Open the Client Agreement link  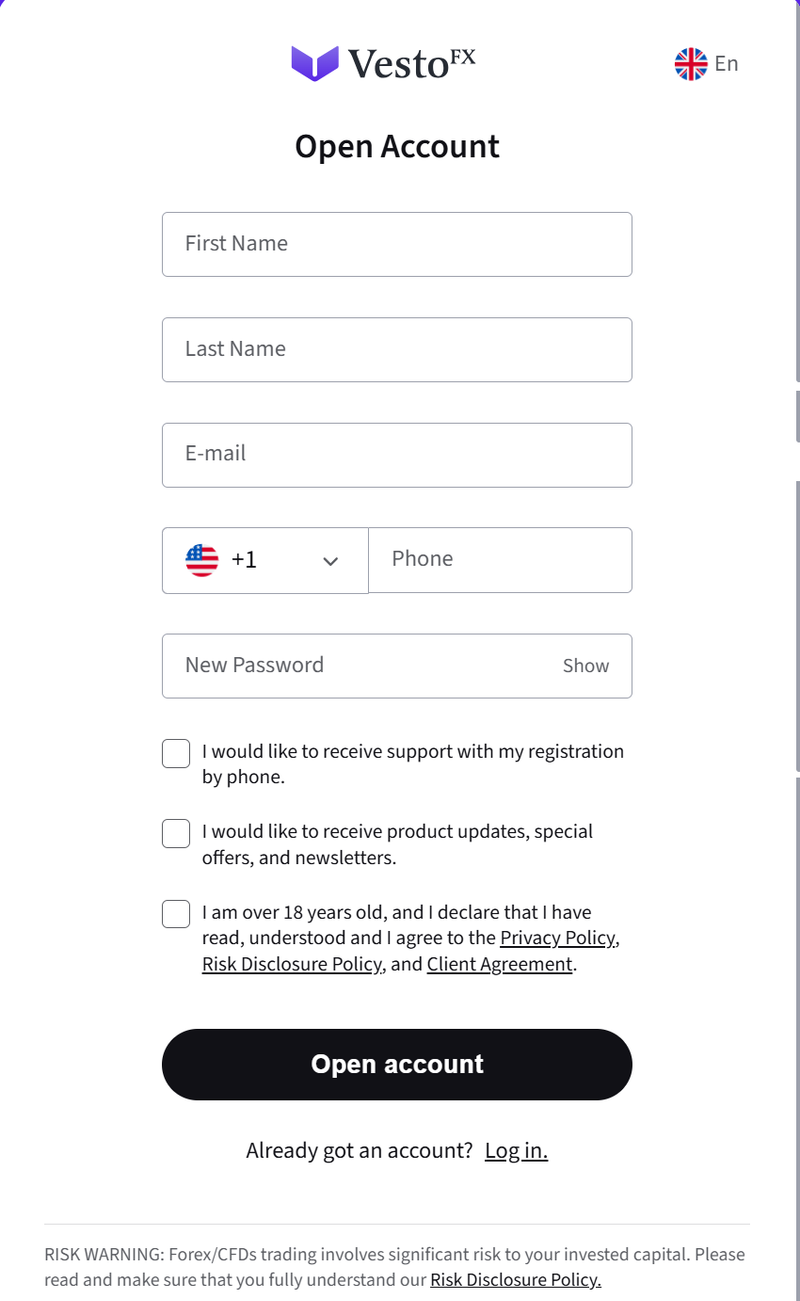point(500,964)
